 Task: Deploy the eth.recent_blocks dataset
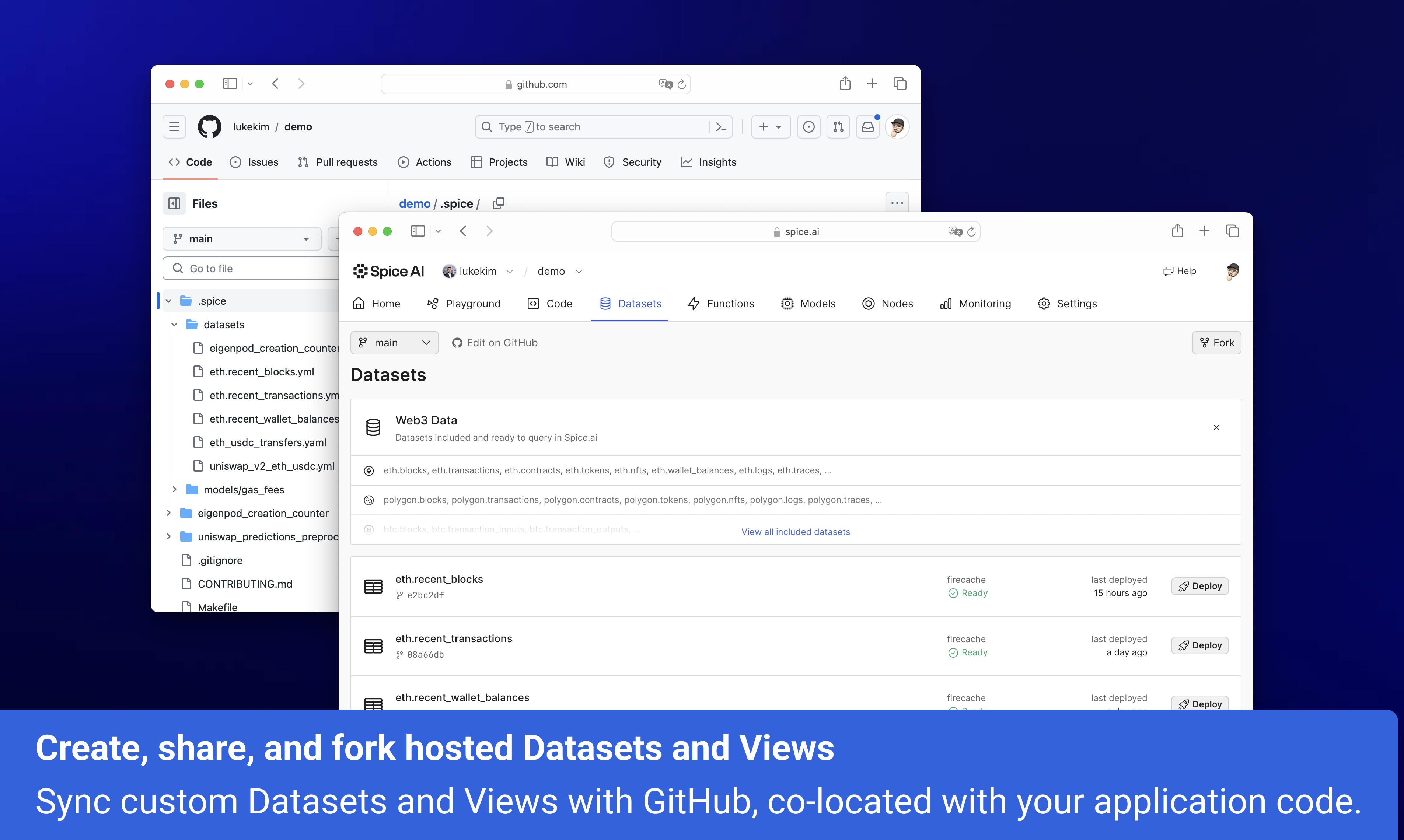[x=1199, y=586]
